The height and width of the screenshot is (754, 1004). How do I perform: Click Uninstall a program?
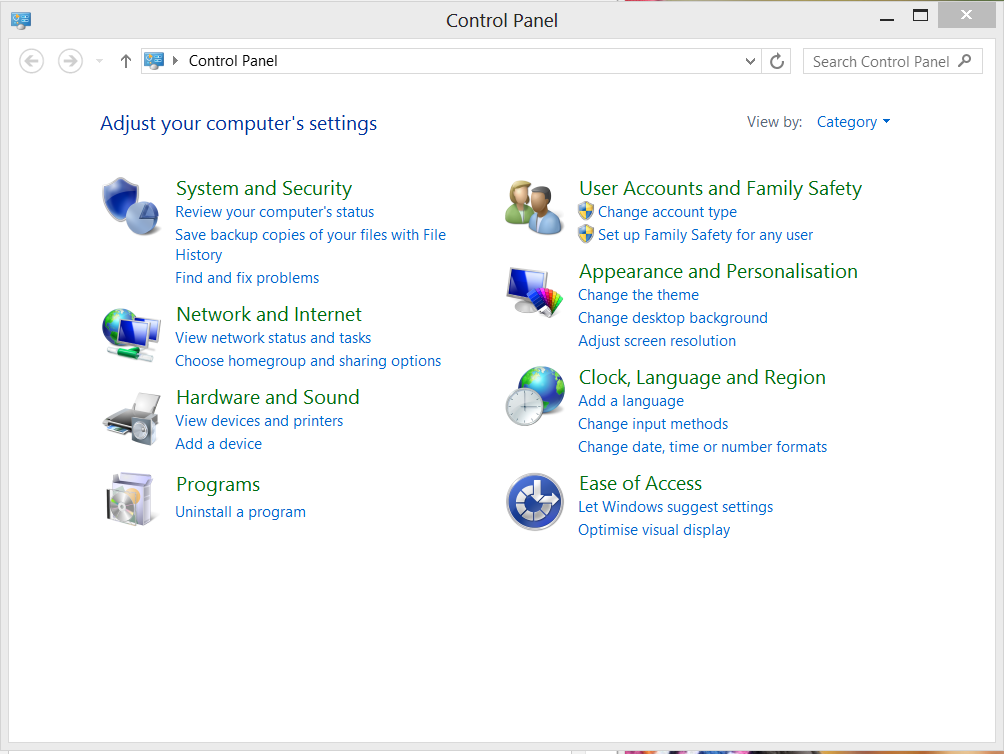[241, 512]
